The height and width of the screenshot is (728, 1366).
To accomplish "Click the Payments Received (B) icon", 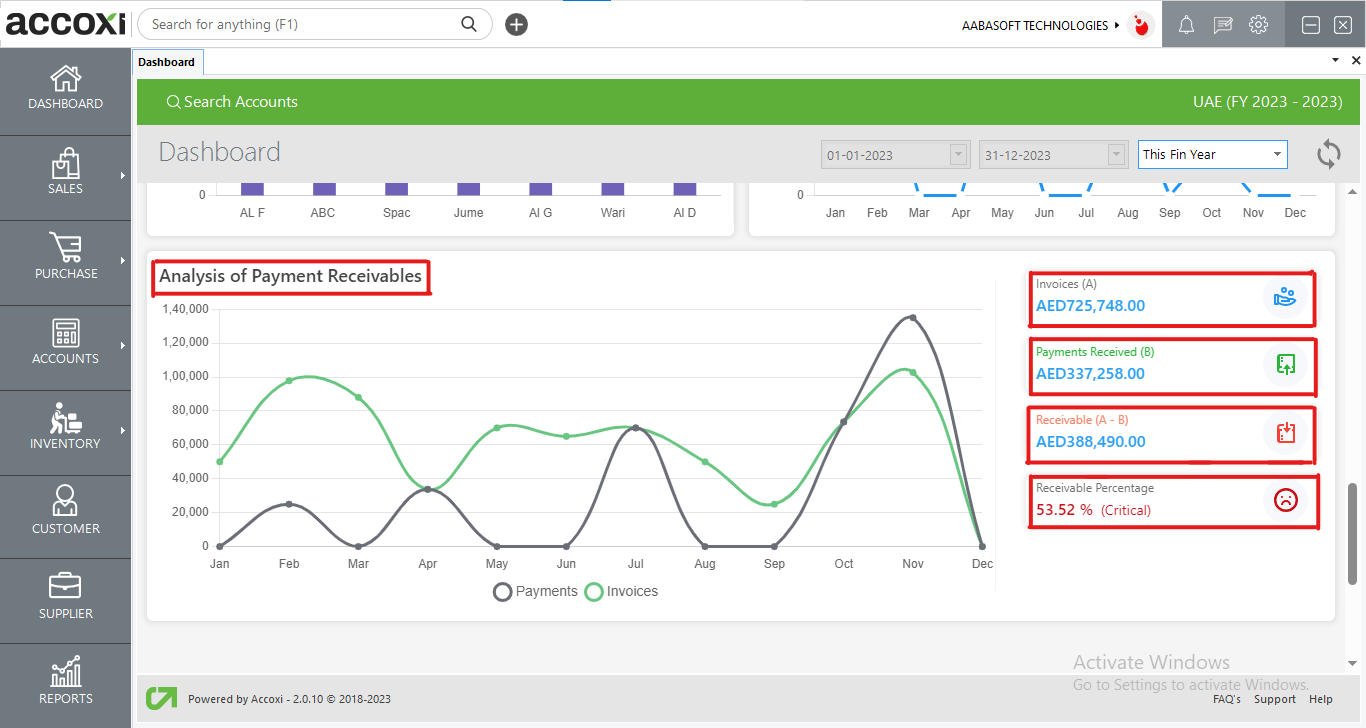I will pyautogui.click(x=1285, y=365).
